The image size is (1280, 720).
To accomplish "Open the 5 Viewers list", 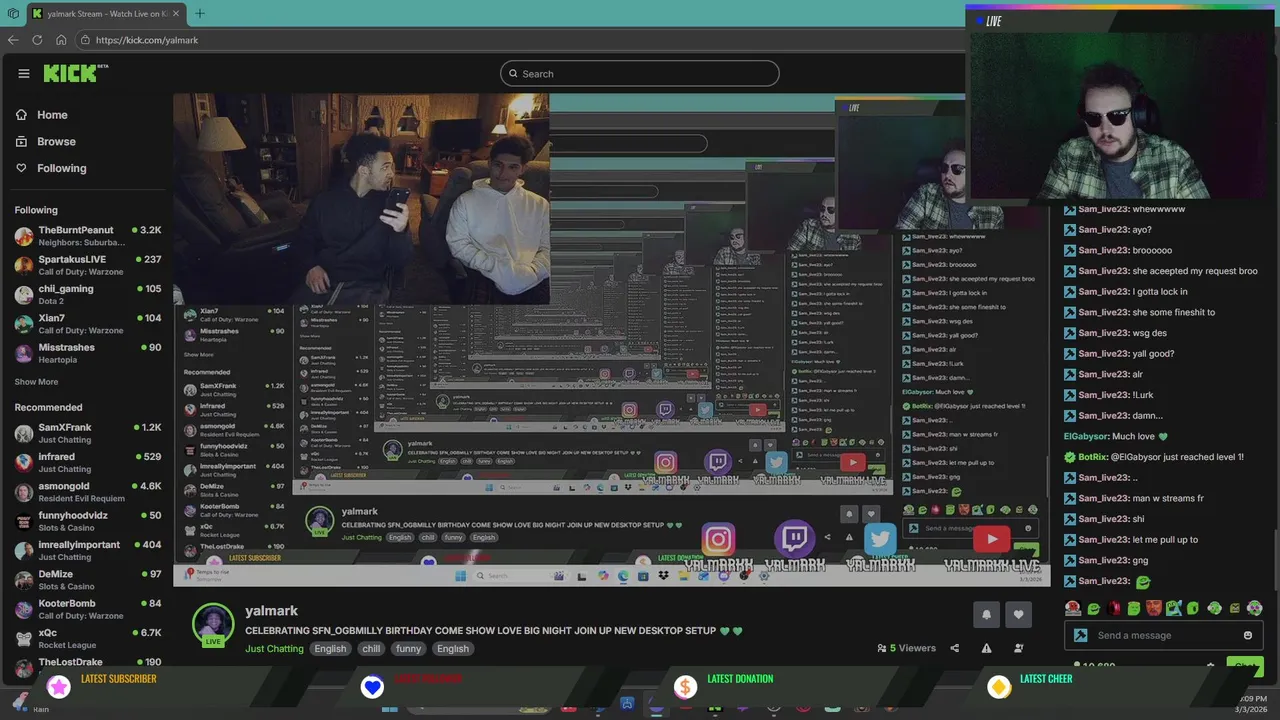I will pyautogui.click(x=906, y=648).
